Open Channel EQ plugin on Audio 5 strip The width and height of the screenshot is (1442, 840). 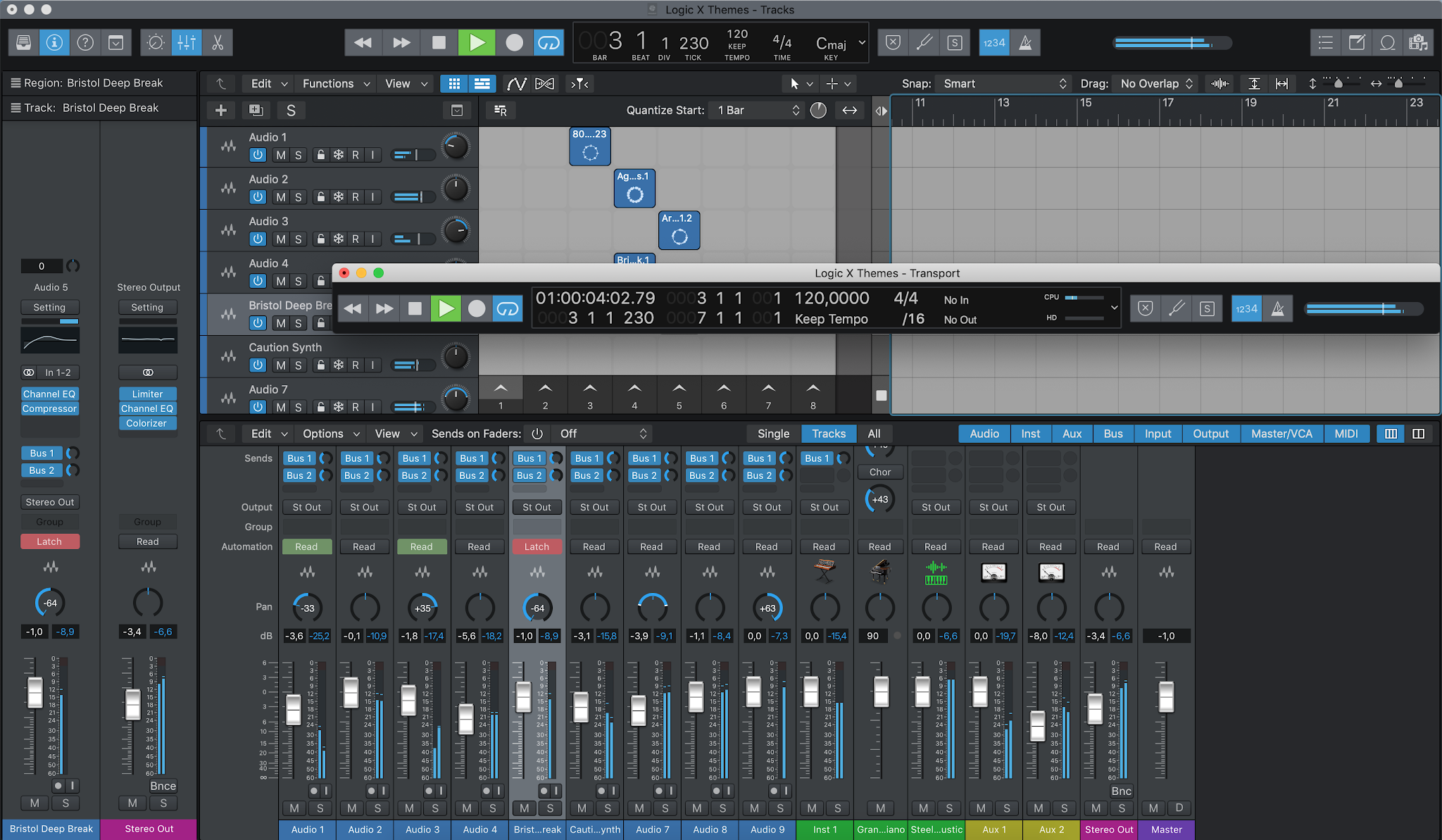pyautogui.click(x=49, y=394)
